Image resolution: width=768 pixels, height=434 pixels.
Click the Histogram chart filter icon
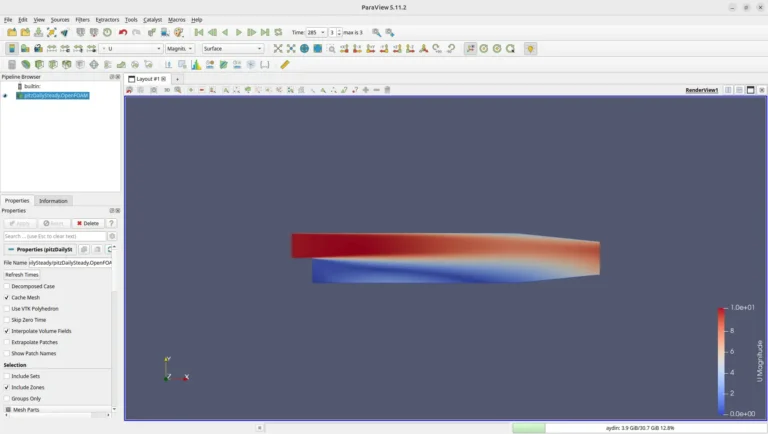(196, 65)
